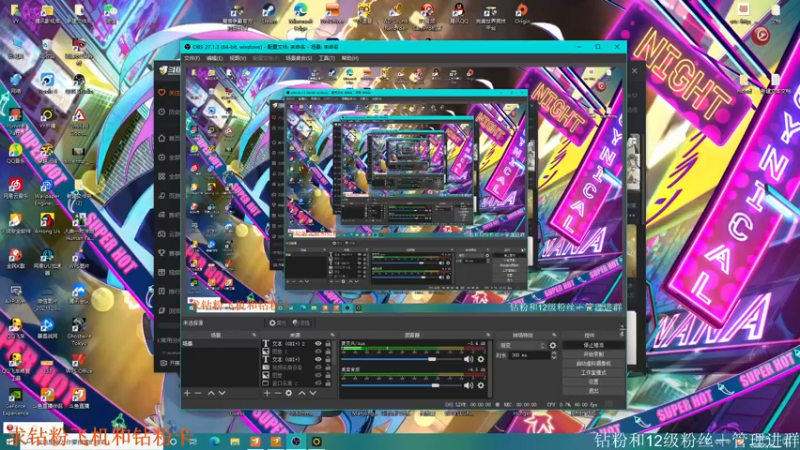
Task: Pop out the 混音器 dock panel
Action: pyautogui.click(x=488, y=335)
